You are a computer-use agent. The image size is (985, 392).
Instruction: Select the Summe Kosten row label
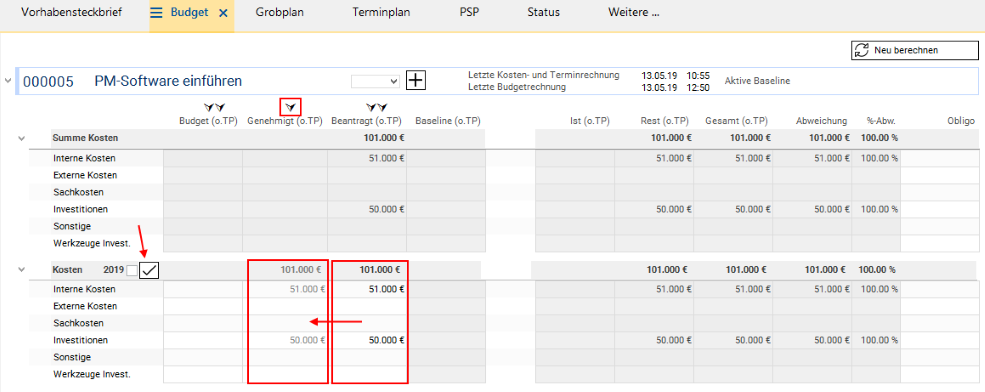coord(85,138)
